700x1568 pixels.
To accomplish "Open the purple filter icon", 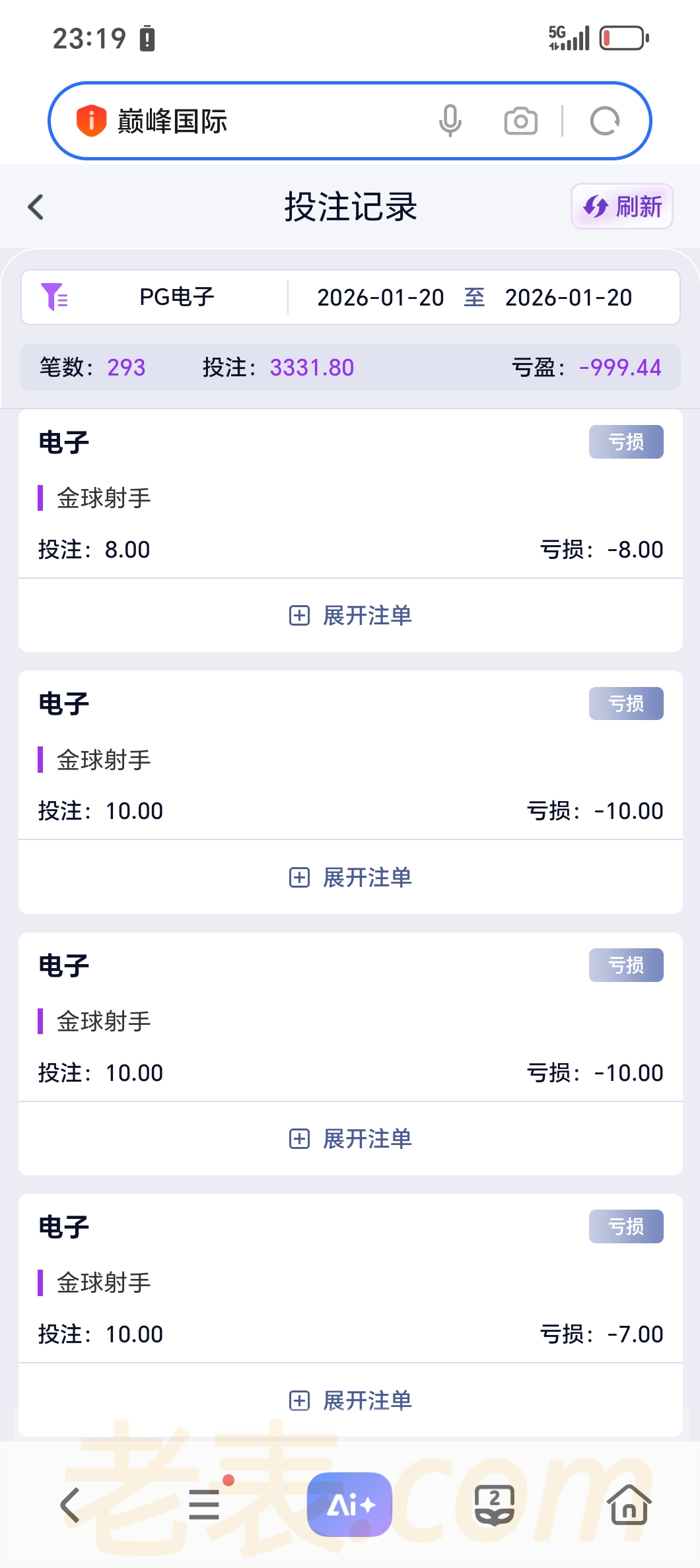I will pos(54,297).
